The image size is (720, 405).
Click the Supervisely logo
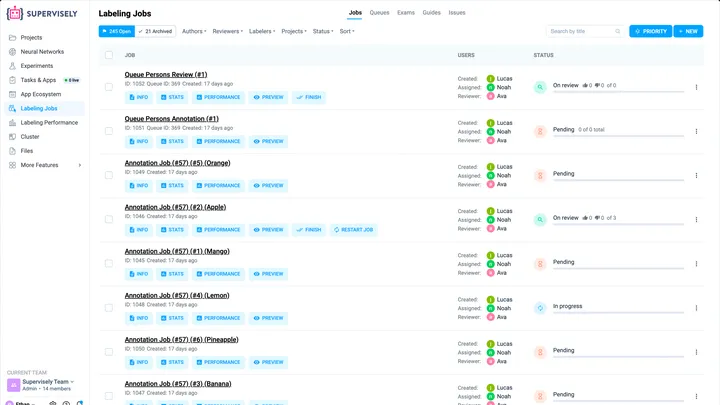click(42, 13)
